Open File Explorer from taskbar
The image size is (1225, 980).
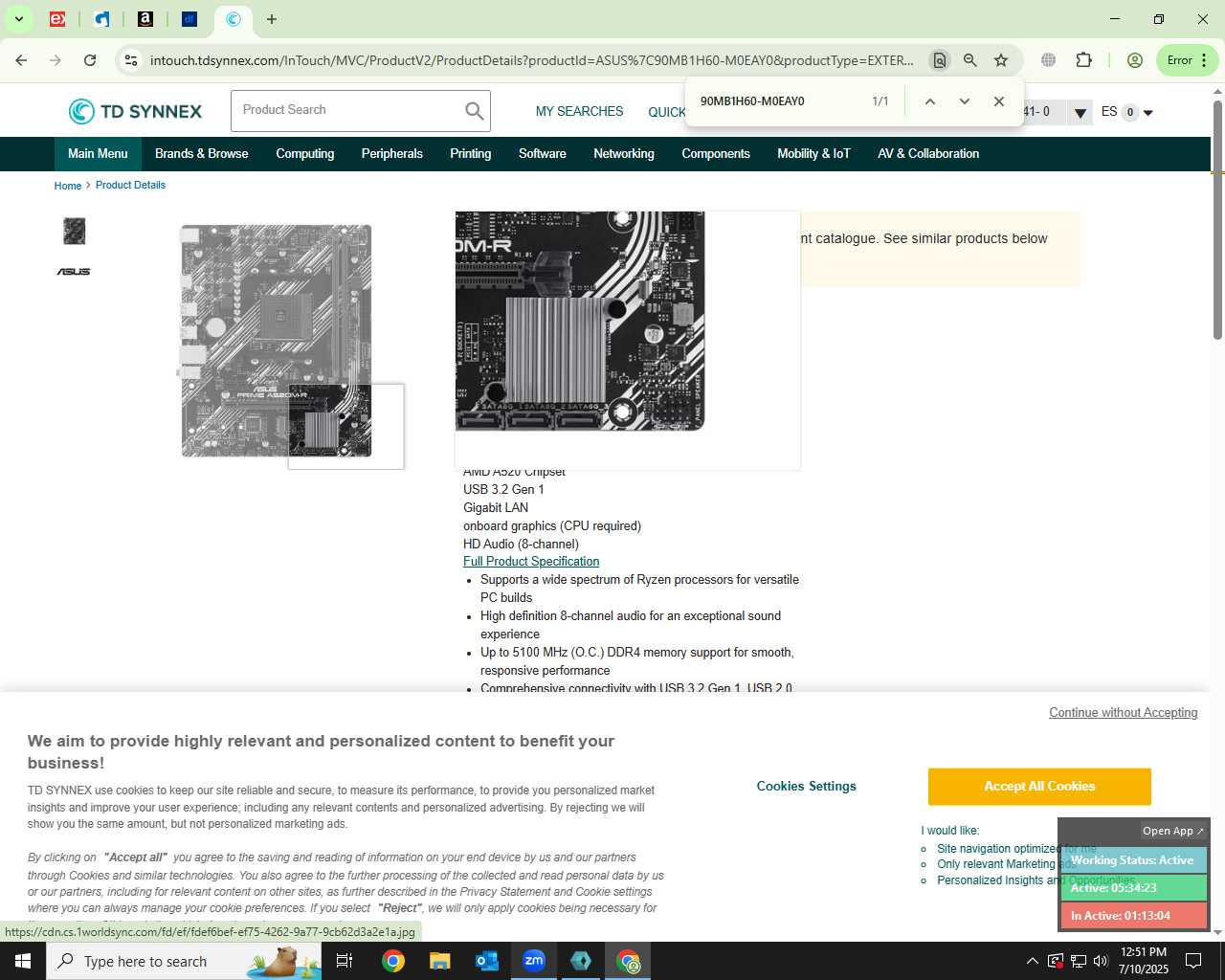click(x=440, y=961)
